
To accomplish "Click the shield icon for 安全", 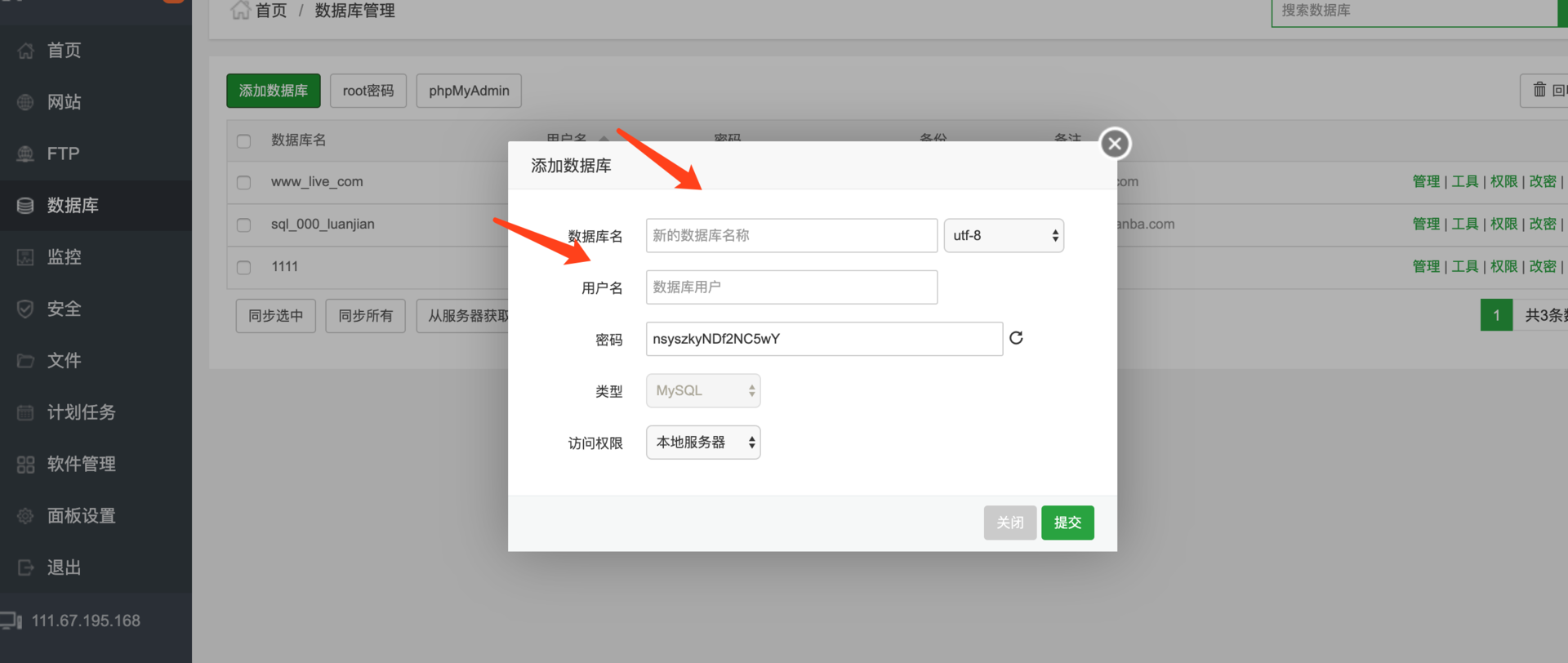I will [x=26, y=309].
